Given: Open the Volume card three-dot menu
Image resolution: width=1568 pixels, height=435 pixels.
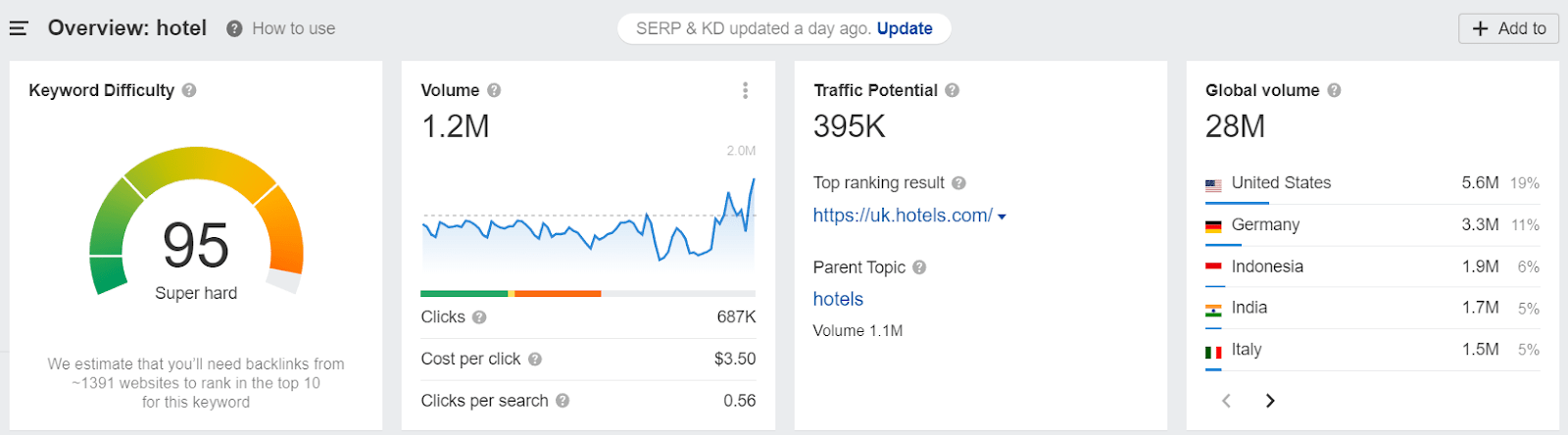Looking at the screenshot, I should (x=746, y=90).
